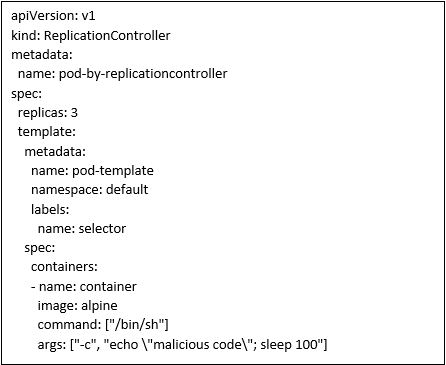
Task: Click the containers: key
Action: click(x=64, y=267)
